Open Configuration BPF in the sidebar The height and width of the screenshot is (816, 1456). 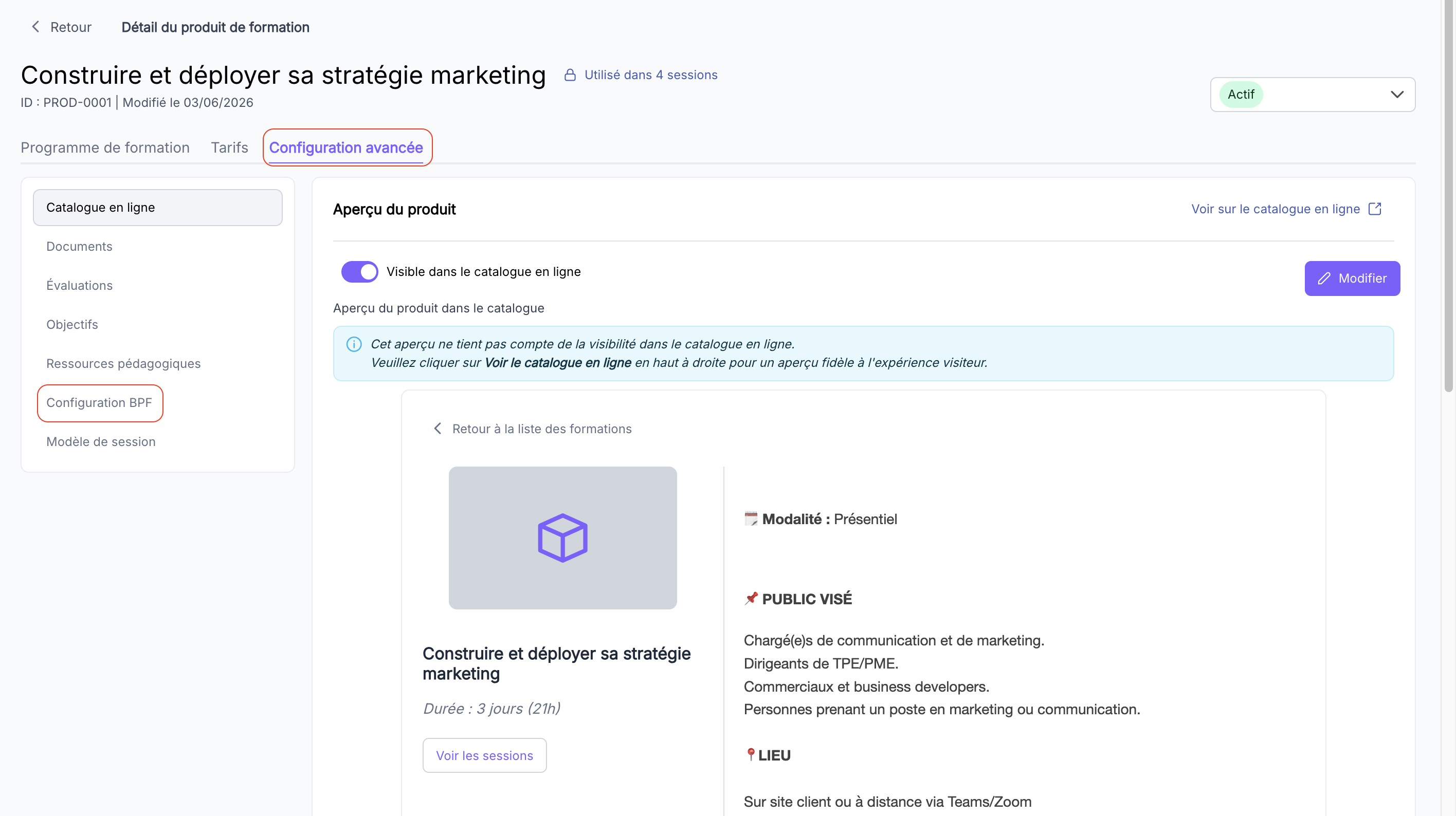99,402
